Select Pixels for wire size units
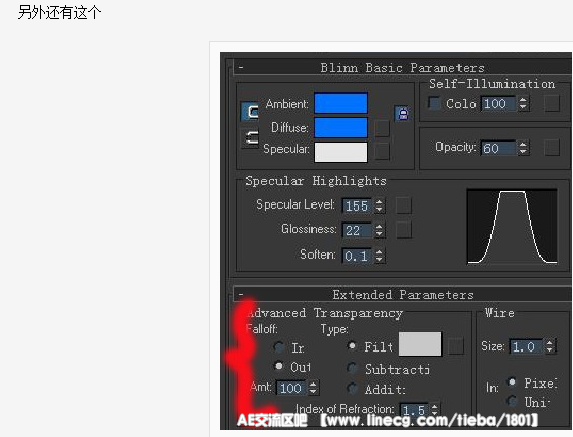The height and width of the screenshot is (437, 573). coord(512,382)
